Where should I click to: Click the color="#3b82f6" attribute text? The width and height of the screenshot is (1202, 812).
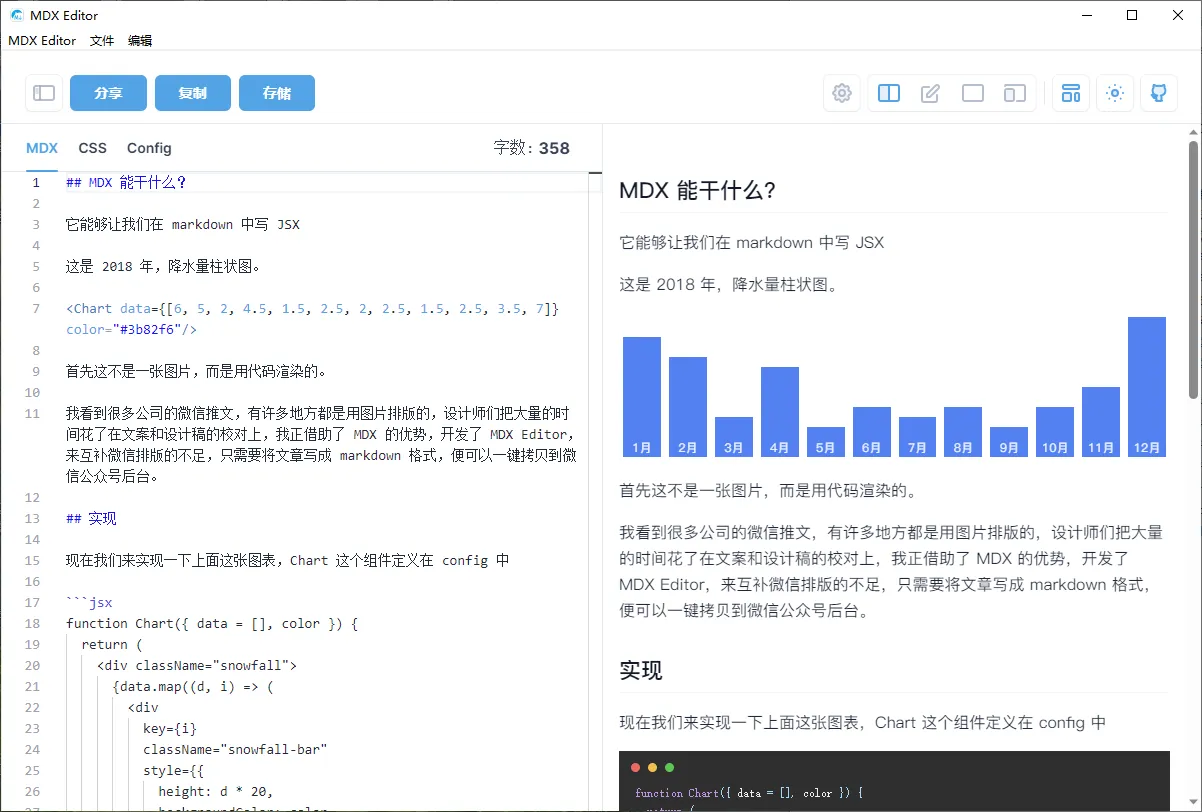tap(132, 329)
